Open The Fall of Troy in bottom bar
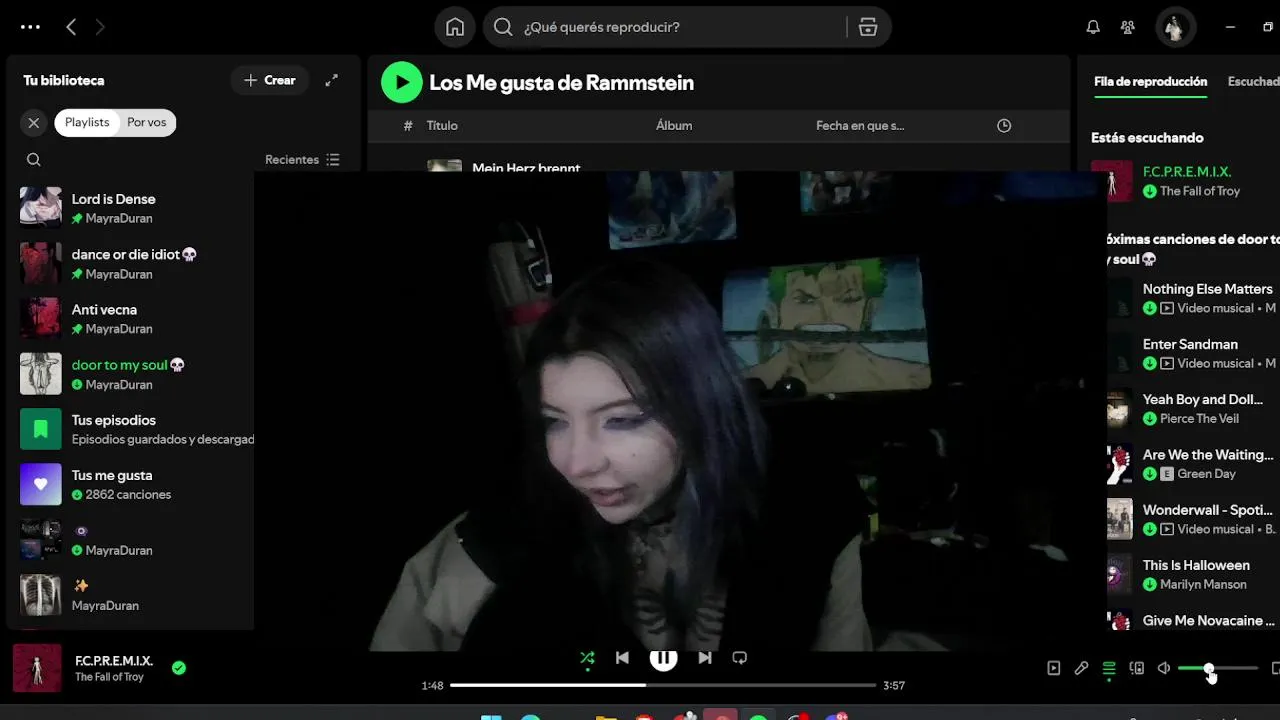Viewport: 1280px width, 720px height. [109, 677]
